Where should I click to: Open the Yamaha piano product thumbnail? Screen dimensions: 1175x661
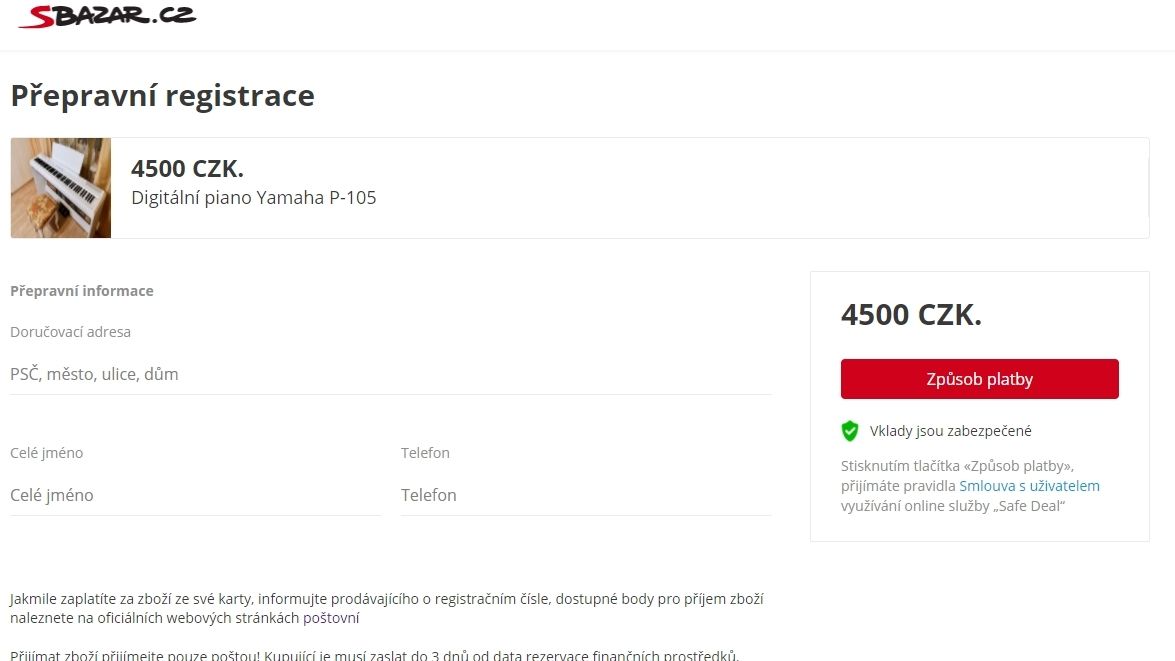[61, 188]
